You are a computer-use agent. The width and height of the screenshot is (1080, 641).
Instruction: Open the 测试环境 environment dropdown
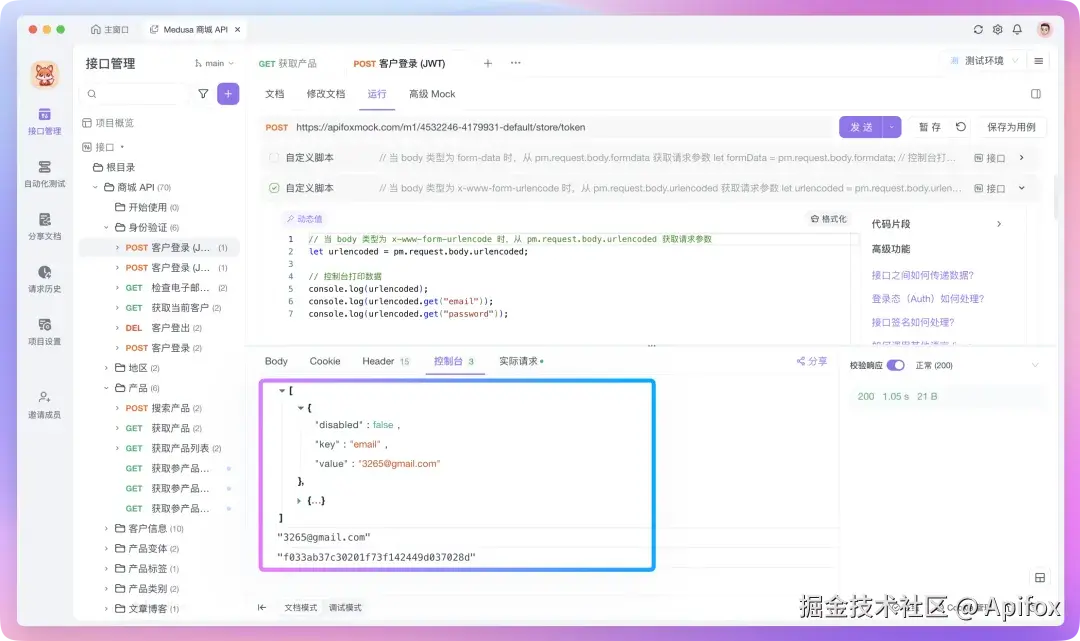click(x=984, y=61)
